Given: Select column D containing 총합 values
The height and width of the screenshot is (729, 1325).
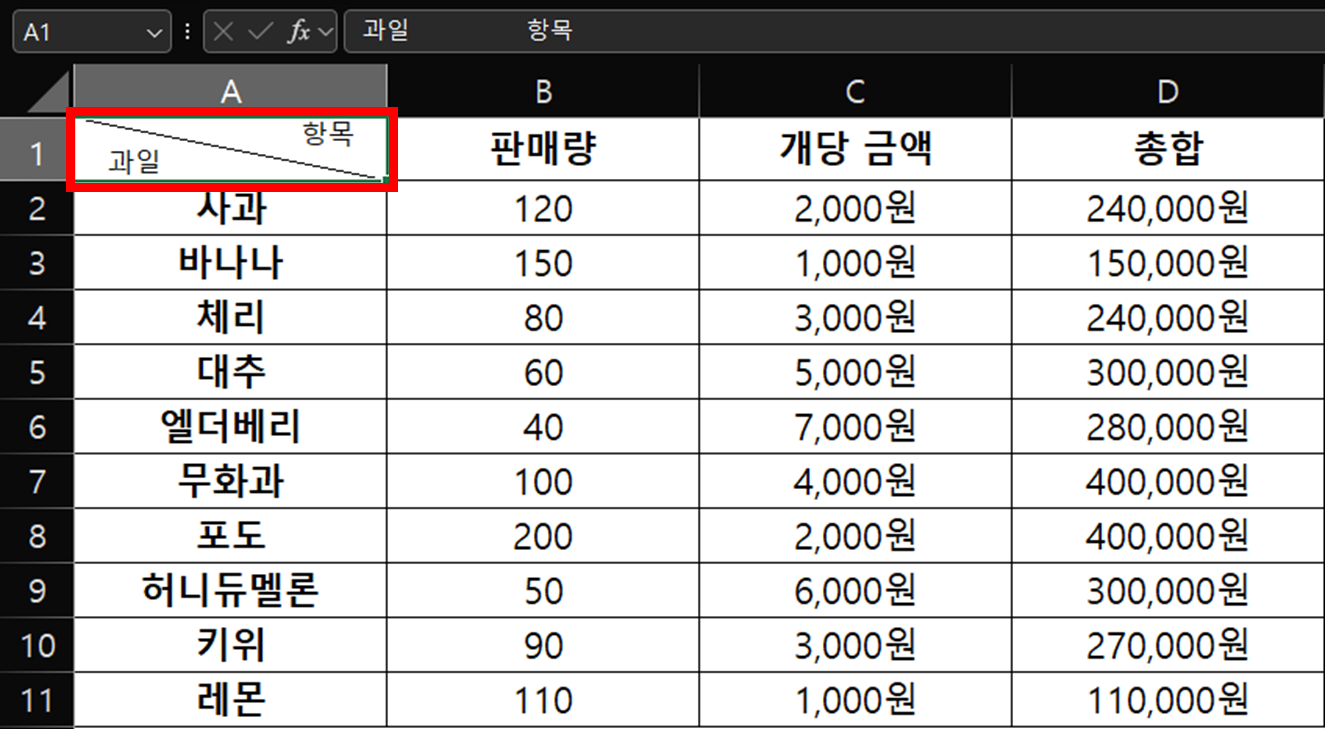Looking at the screenshot, I should [1166, 88].
